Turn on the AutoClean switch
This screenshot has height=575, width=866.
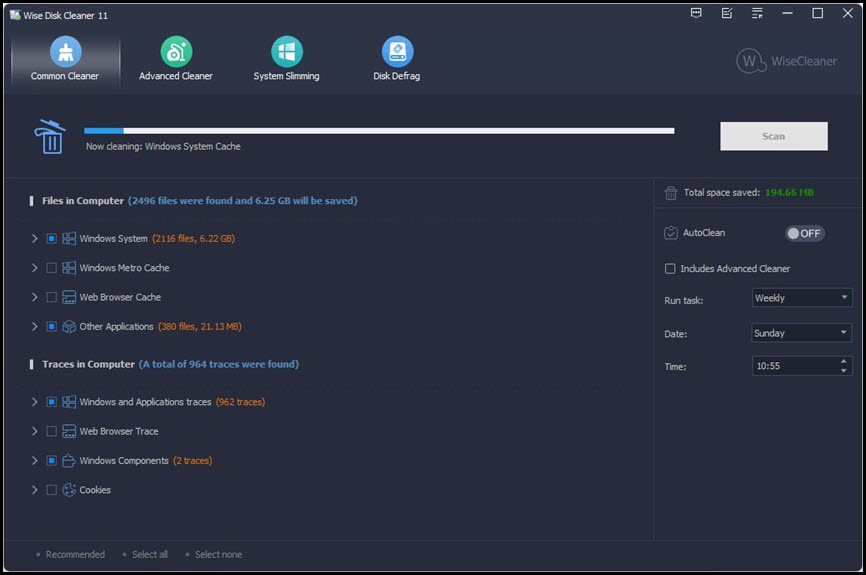tap(805, 233)
